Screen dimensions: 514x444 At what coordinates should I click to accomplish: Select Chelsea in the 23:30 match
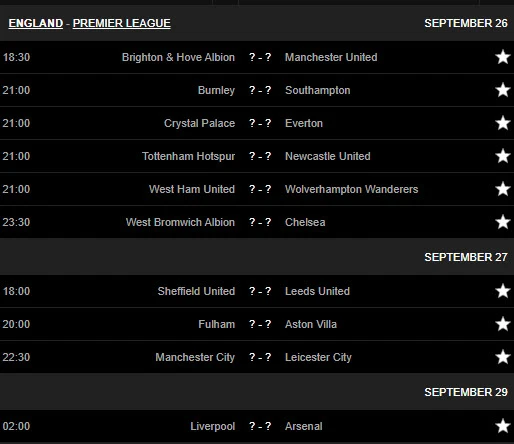(305, 222)
